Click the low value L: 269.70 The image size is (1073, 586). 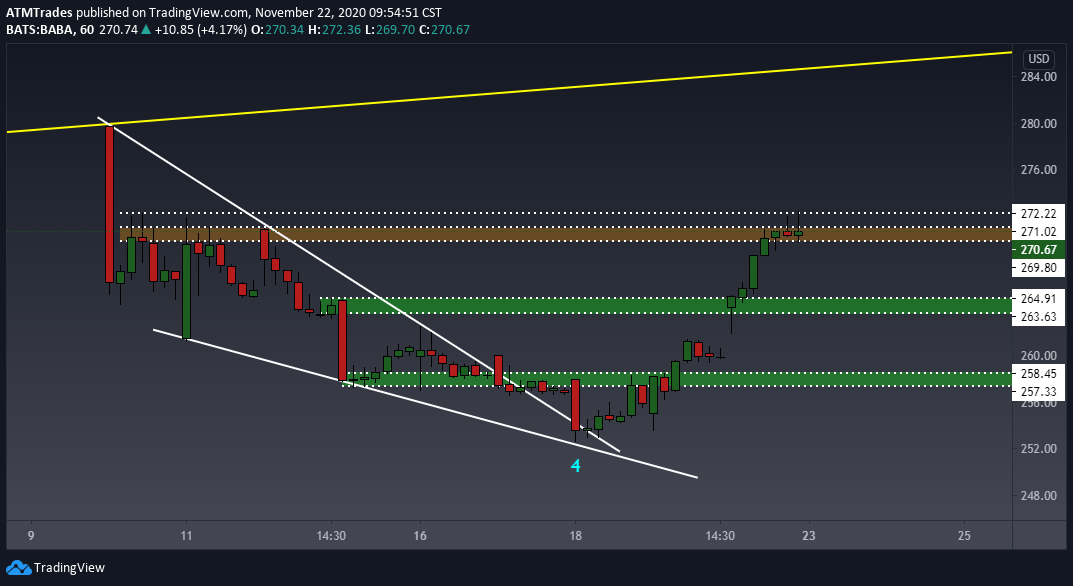390,30
